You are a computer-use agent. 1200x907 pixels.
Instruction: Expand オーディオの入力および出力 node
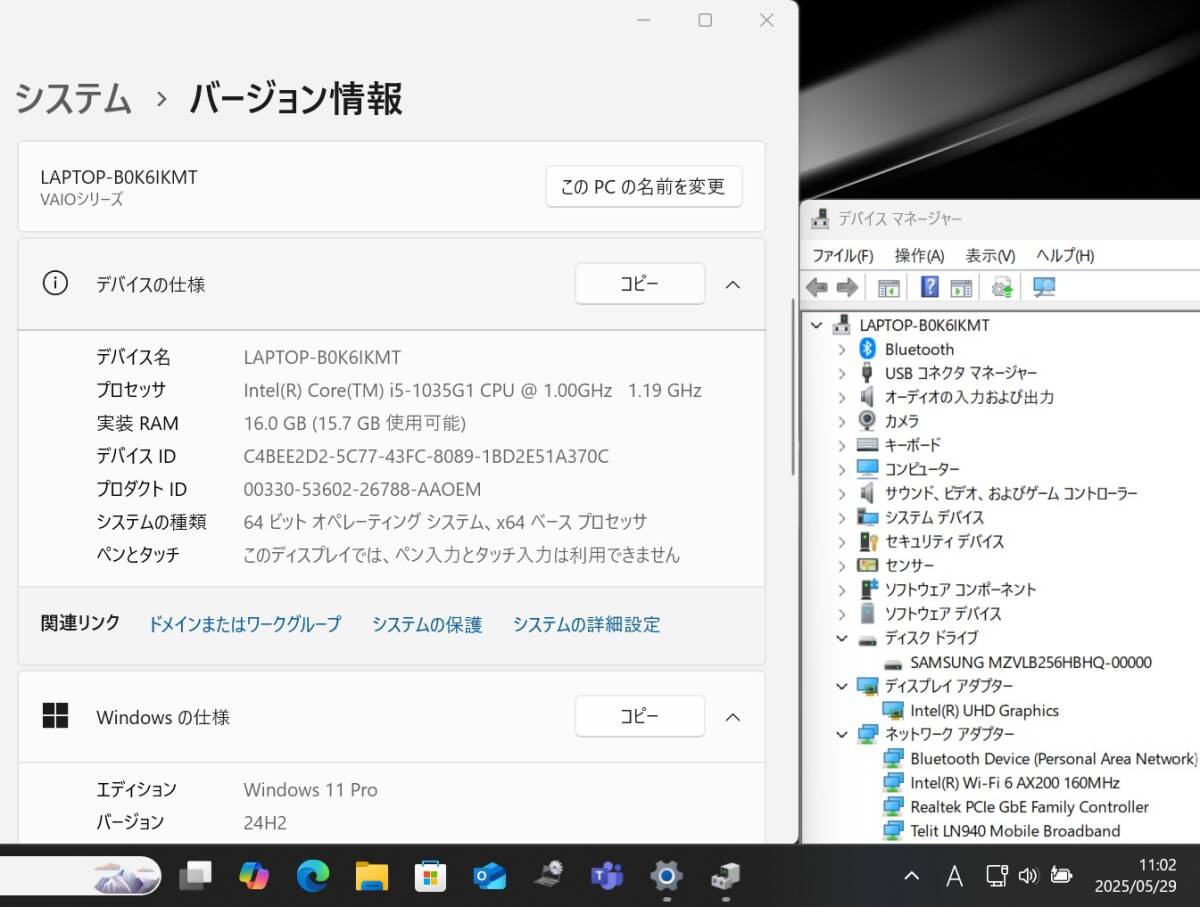click(x=842, y=397)
